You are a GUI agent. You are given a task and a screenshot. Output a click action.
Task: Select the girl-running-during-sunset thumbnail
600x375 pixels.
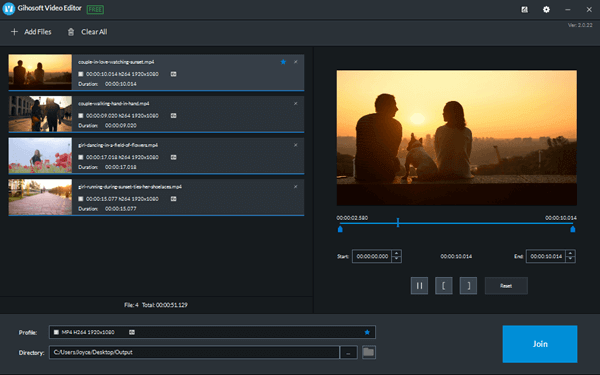tap(40, 197)
